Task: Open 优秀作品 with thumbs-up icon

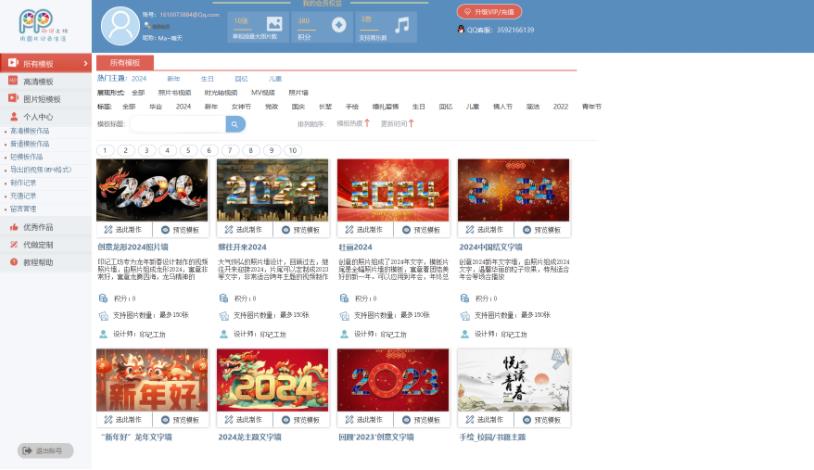Action: (x=46, y=227)
